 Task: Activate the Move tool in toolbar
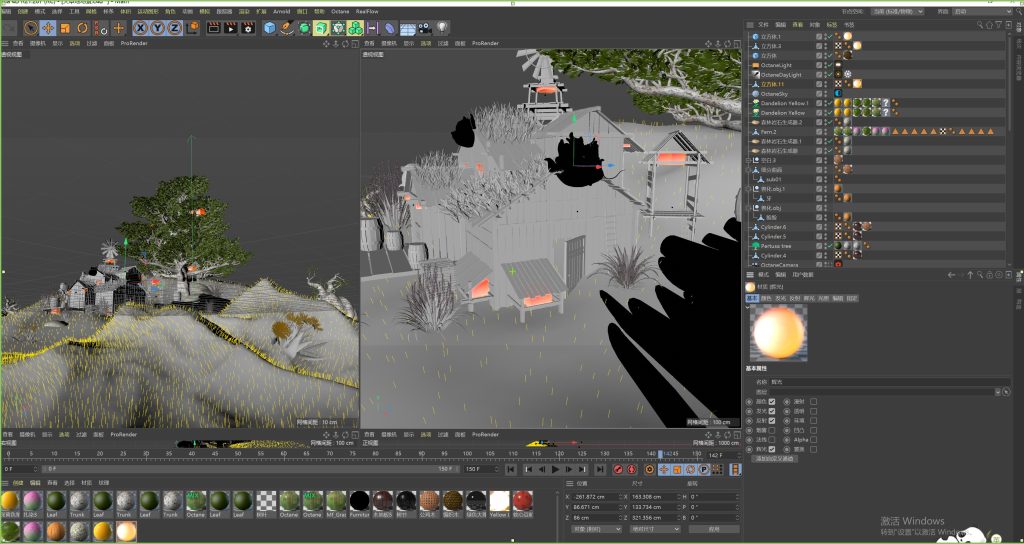pos(48,28)
